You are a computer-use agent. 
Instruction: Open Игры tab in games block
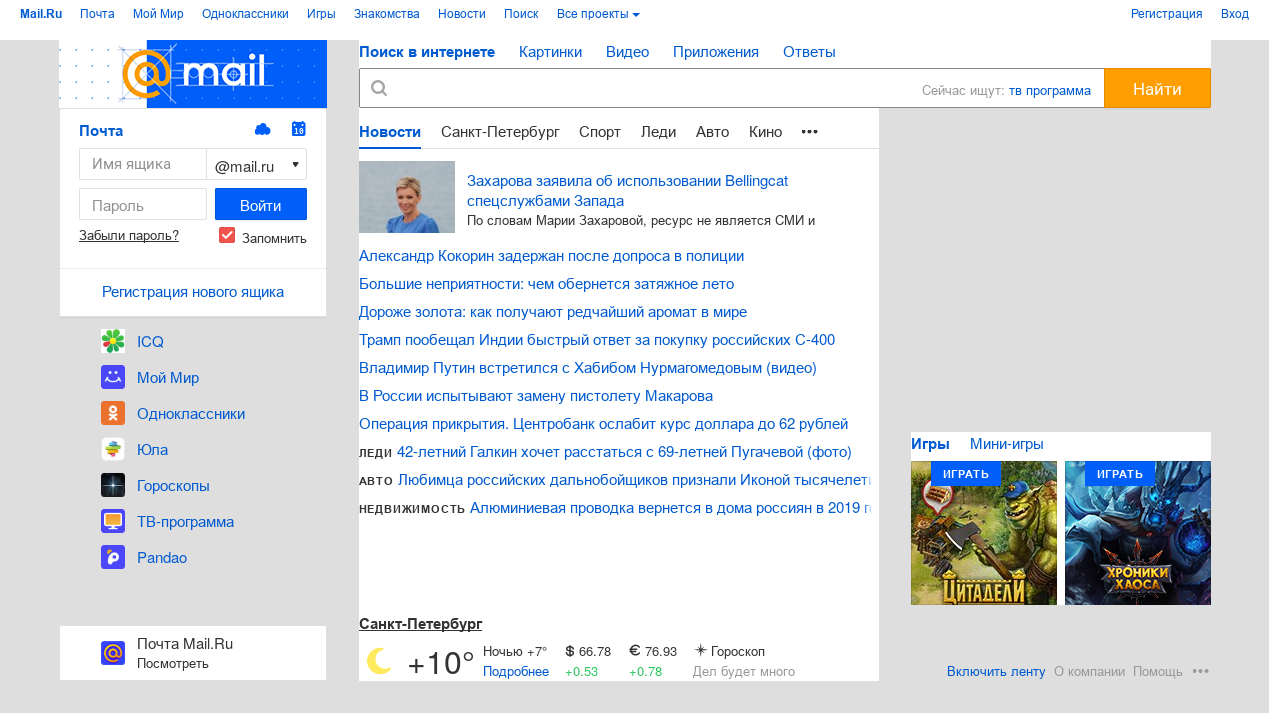(x=930, y=444)
